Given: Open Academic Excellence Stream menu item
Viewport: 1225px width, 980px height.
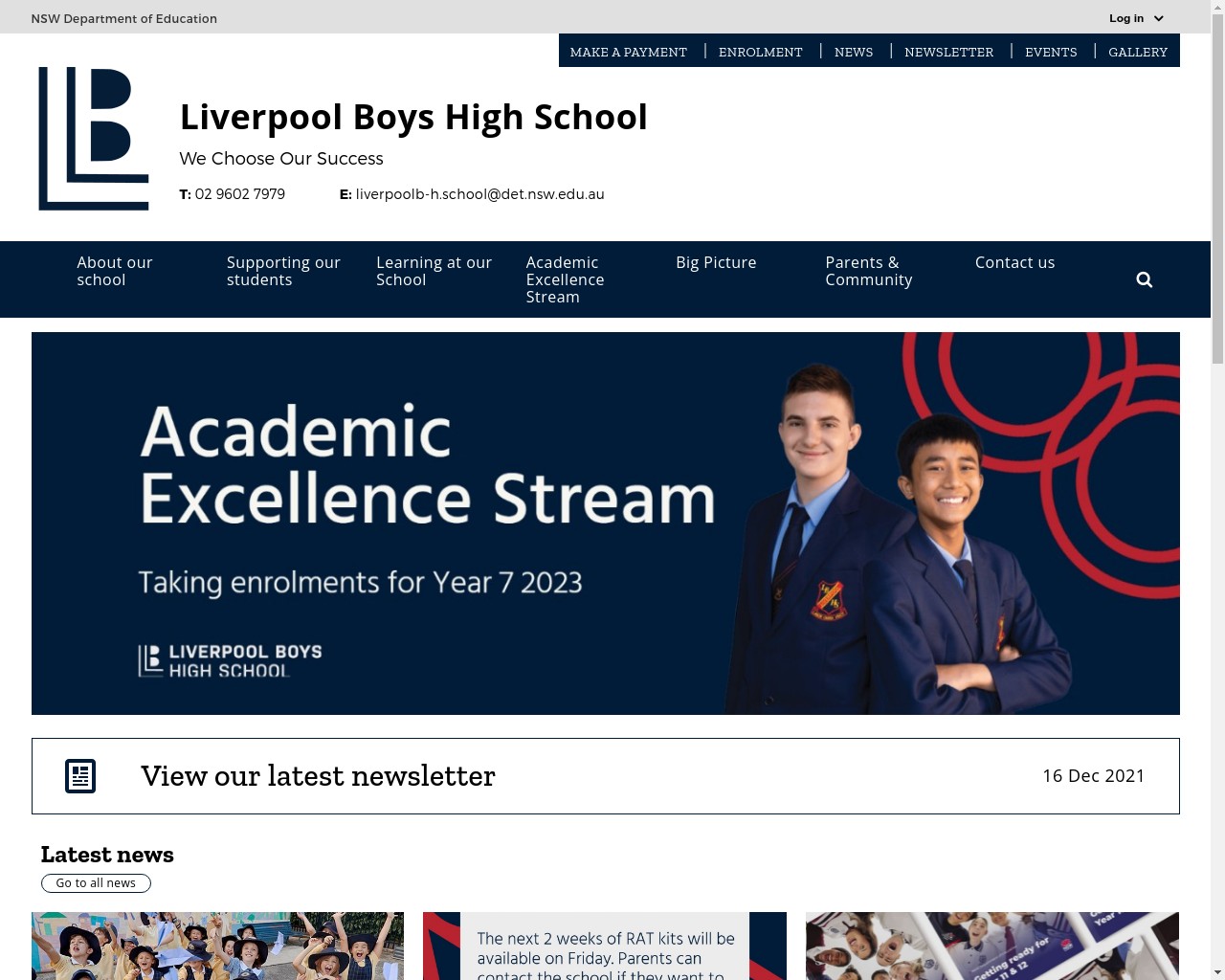Looking at the screenshot, I should pos(565,279).
